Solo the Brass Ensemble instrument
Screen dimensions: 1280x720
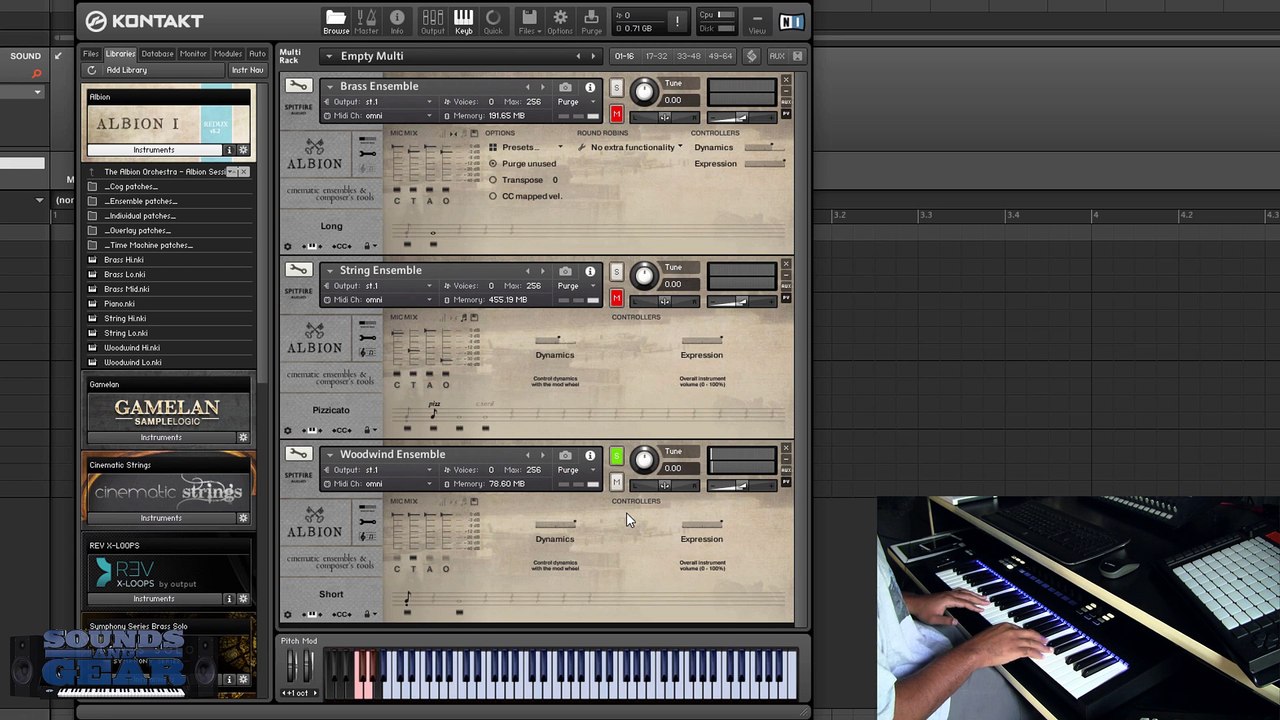616,89
